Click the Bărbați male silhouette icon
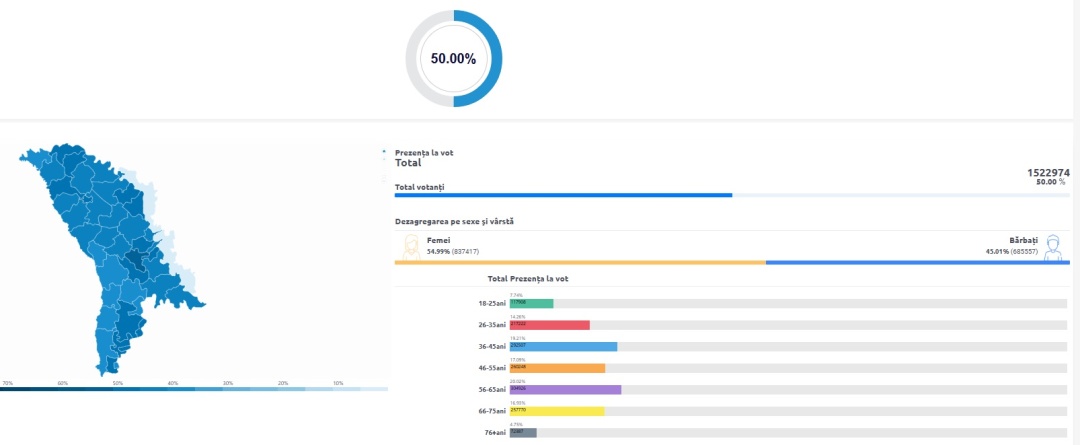The image size is (1080, 445). point(1051,246)
